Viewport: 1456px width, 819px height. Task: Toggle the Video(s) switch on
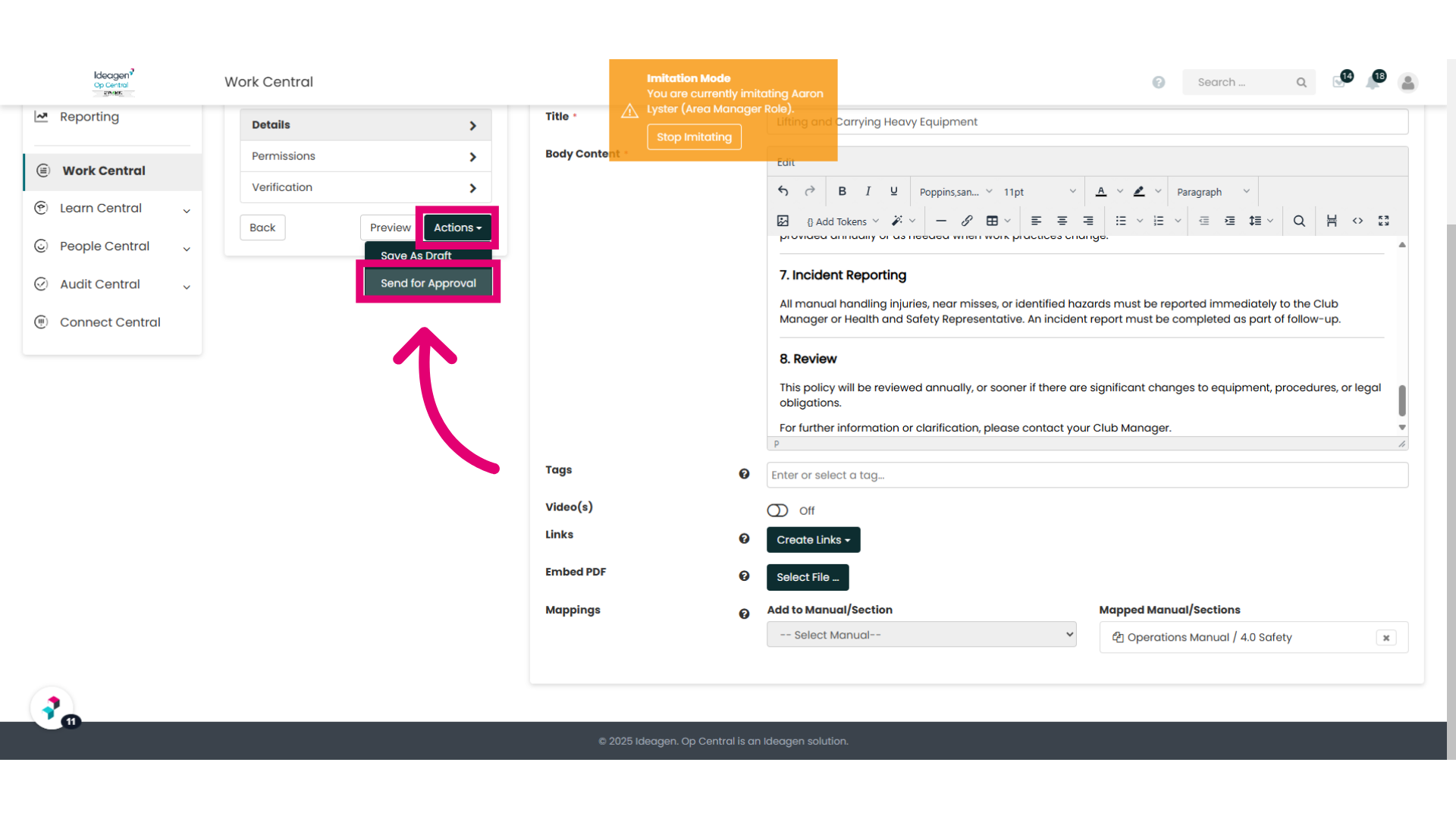point(777,510)
